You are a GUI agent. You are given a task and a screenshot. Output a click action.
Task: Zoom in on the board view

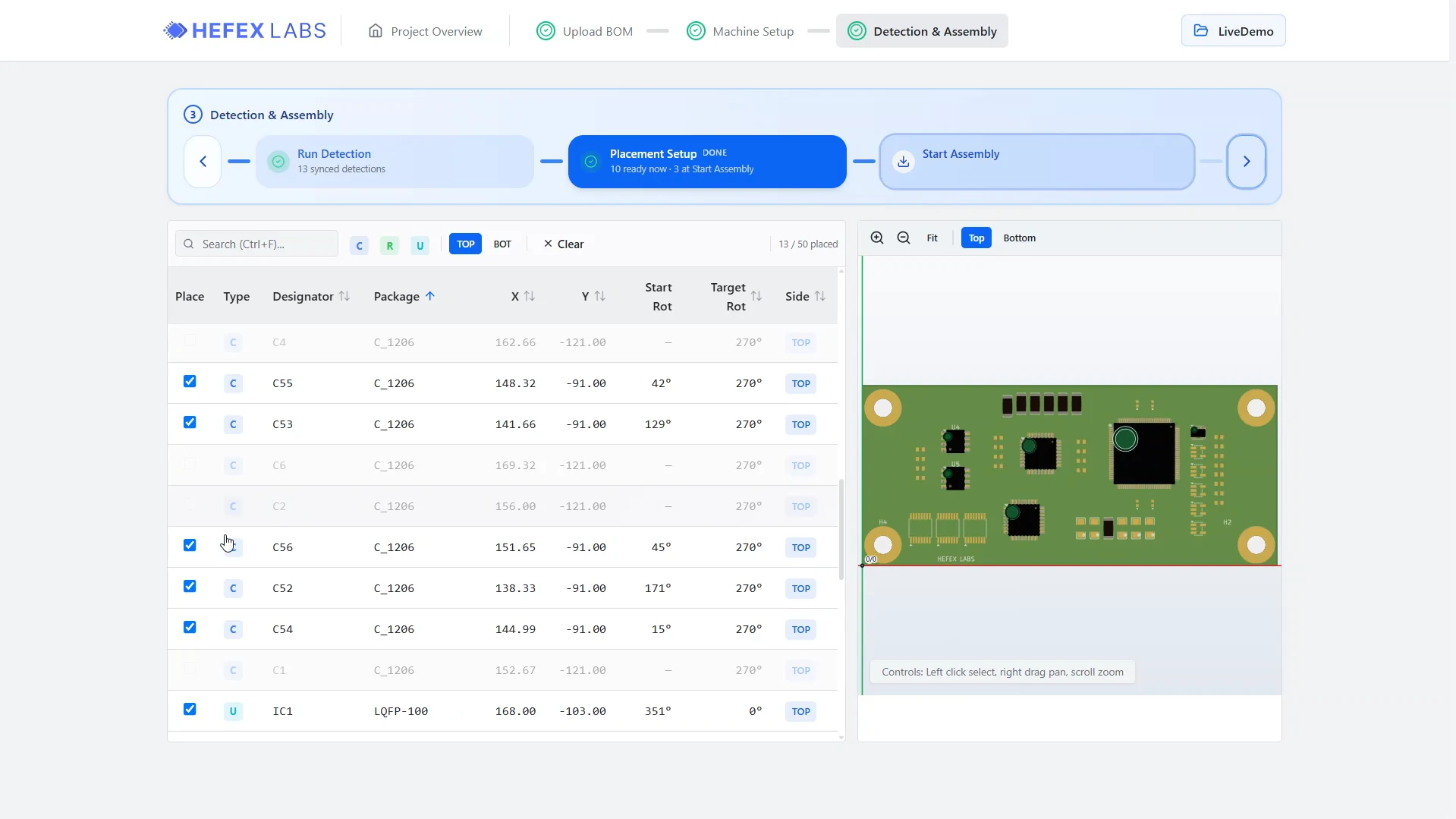point(877,238)
